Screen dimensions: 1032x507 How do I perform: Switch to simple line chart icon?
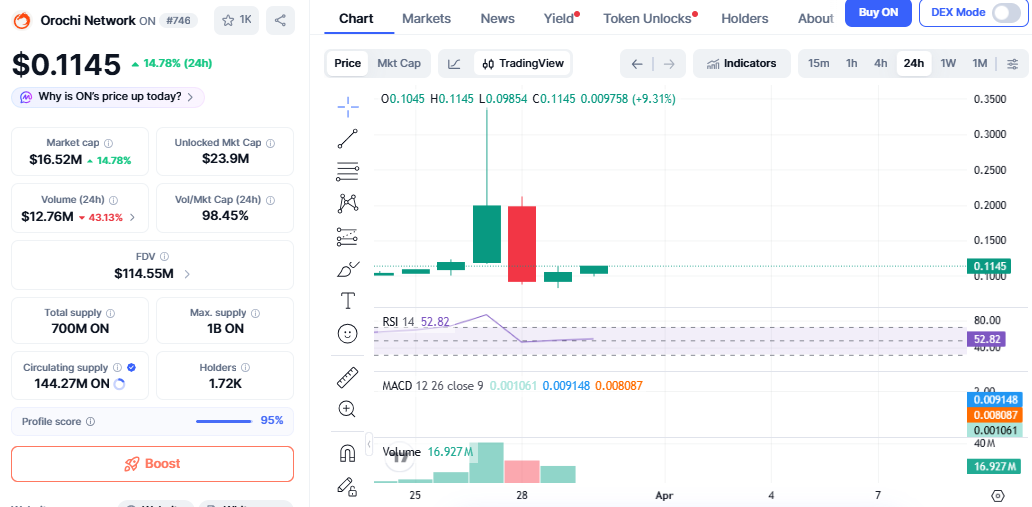coord(454,63)
